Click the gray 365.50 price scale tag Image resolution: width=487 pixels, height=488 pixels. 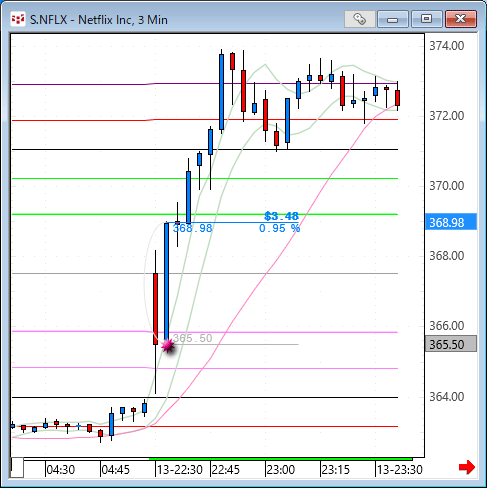451,344
